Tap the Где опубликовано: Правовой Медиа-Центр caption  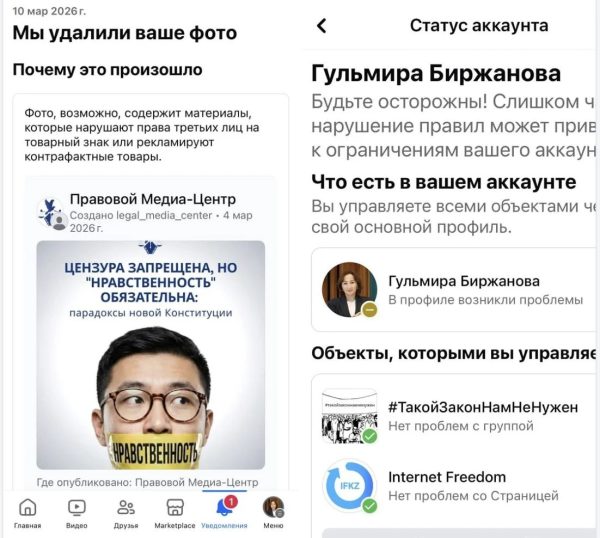pyautogui.click(x=147, y=482)
